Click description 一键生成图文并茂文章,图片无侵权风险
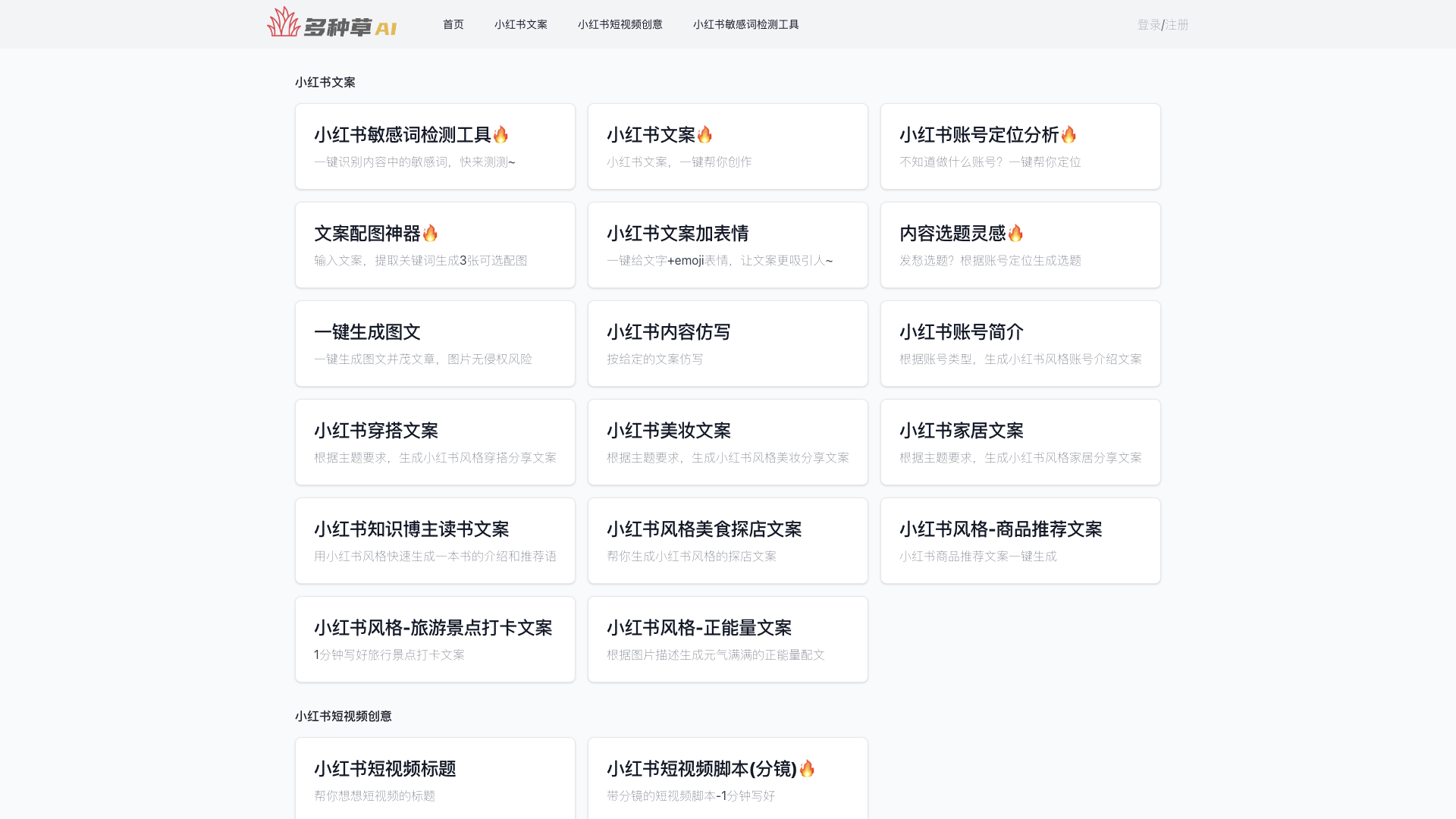1456x819 pixels. 423,359
